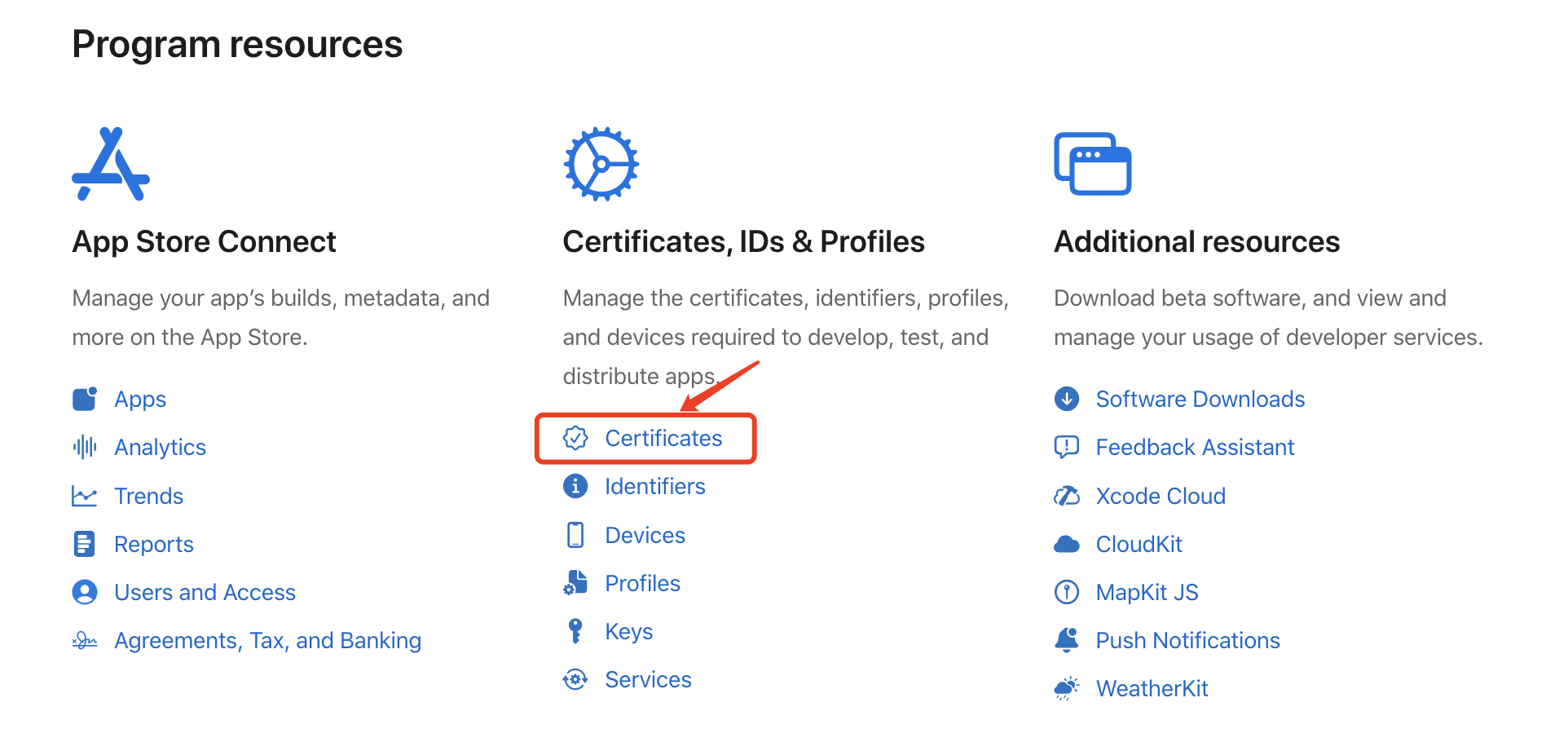Open Feedback Assistant

point(1194,447)
